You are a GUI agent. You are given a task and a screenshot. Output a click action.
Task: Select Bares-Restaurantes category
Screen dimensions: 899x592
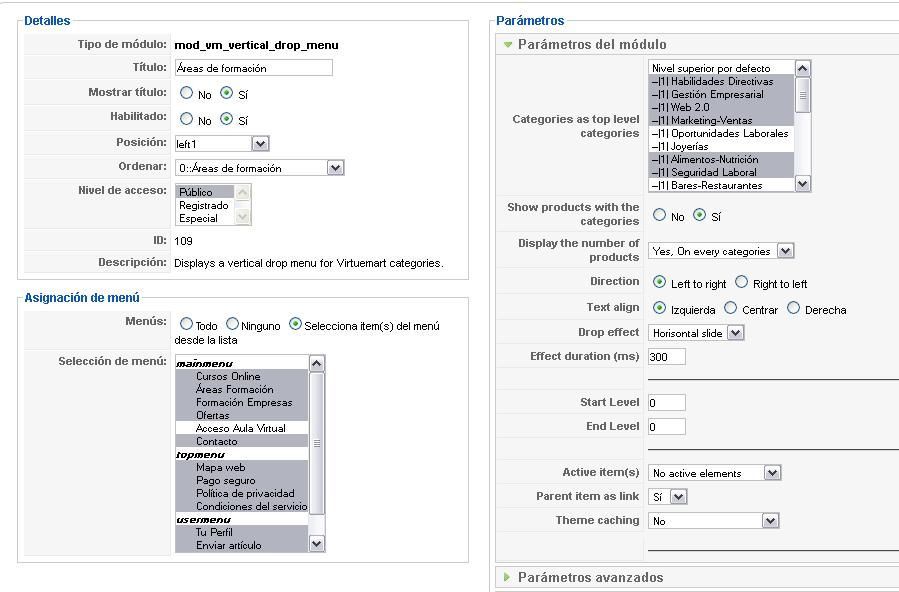point(722,185)
